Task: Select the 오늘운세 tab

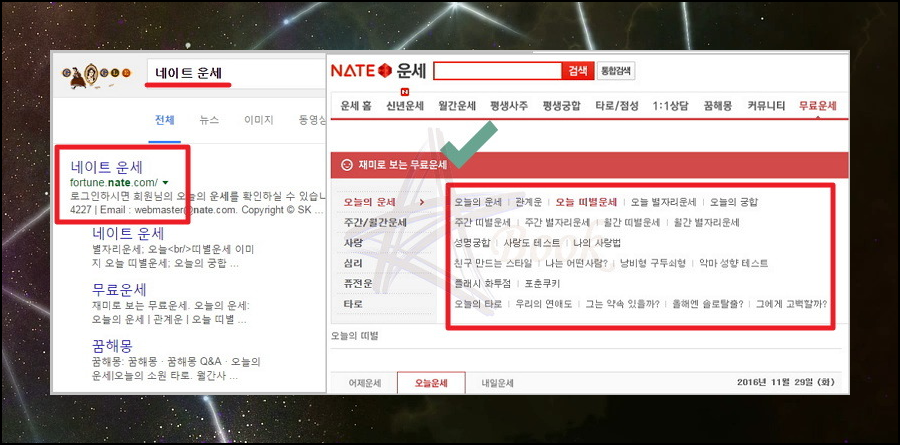Action: pyautogui.click(x=431, y=384)
